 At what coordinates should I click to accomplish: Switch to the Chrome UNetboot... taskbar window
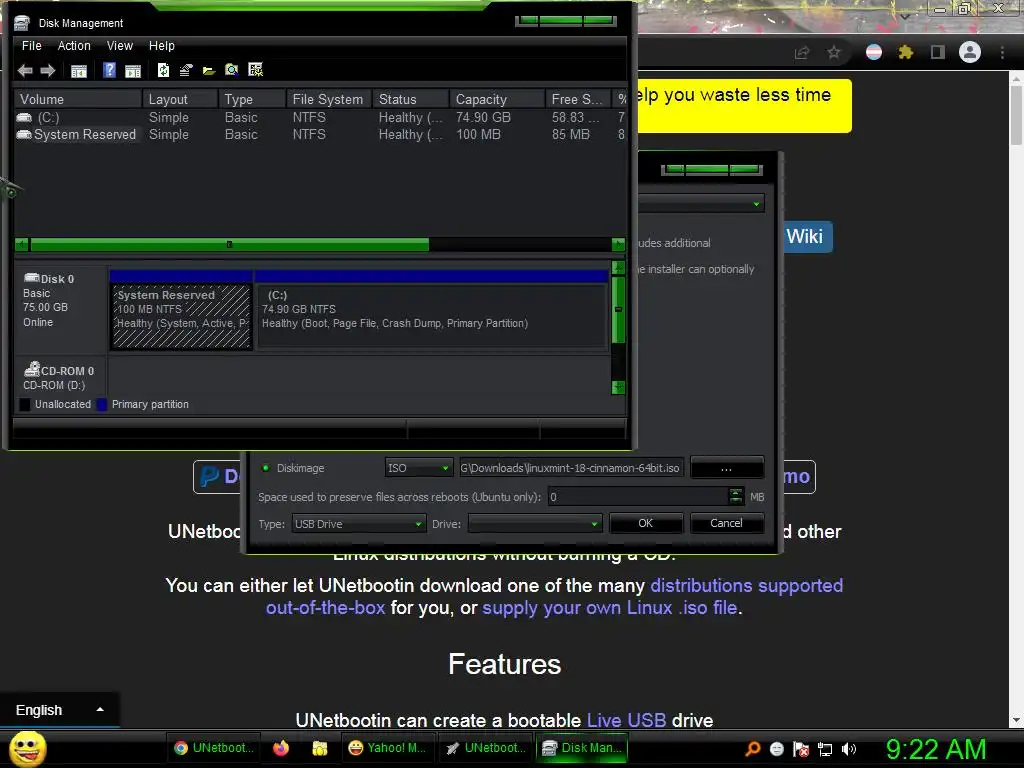coord(214,748)
